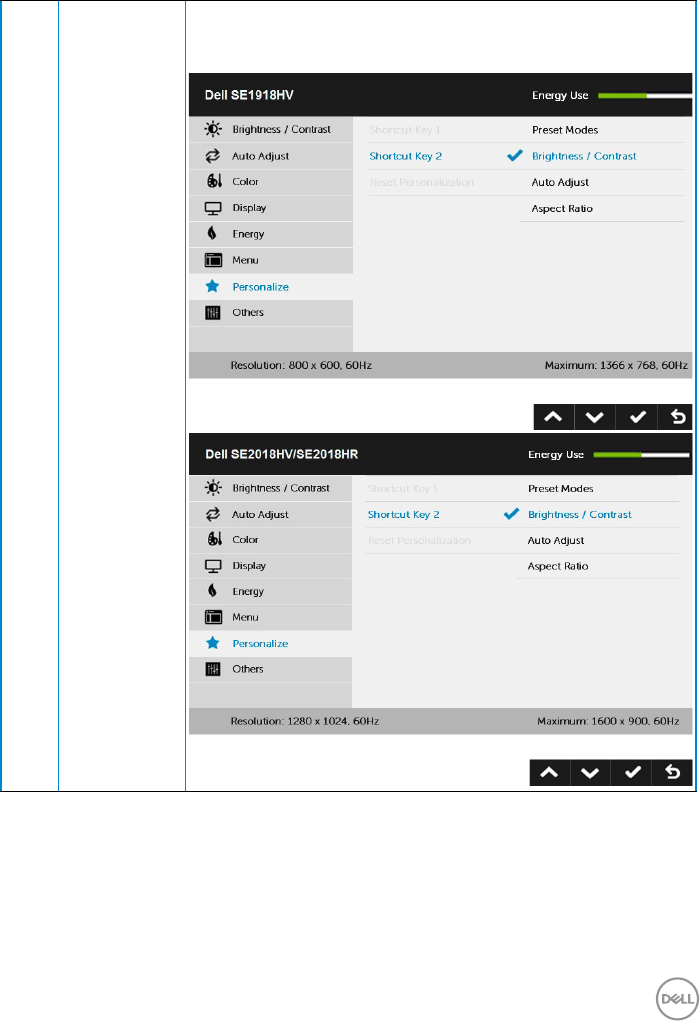Click the Energy Use bar in SE1918HV header
Image resolution: width=700 pixels, height=1021 pixels.
(x=645, y=96)
